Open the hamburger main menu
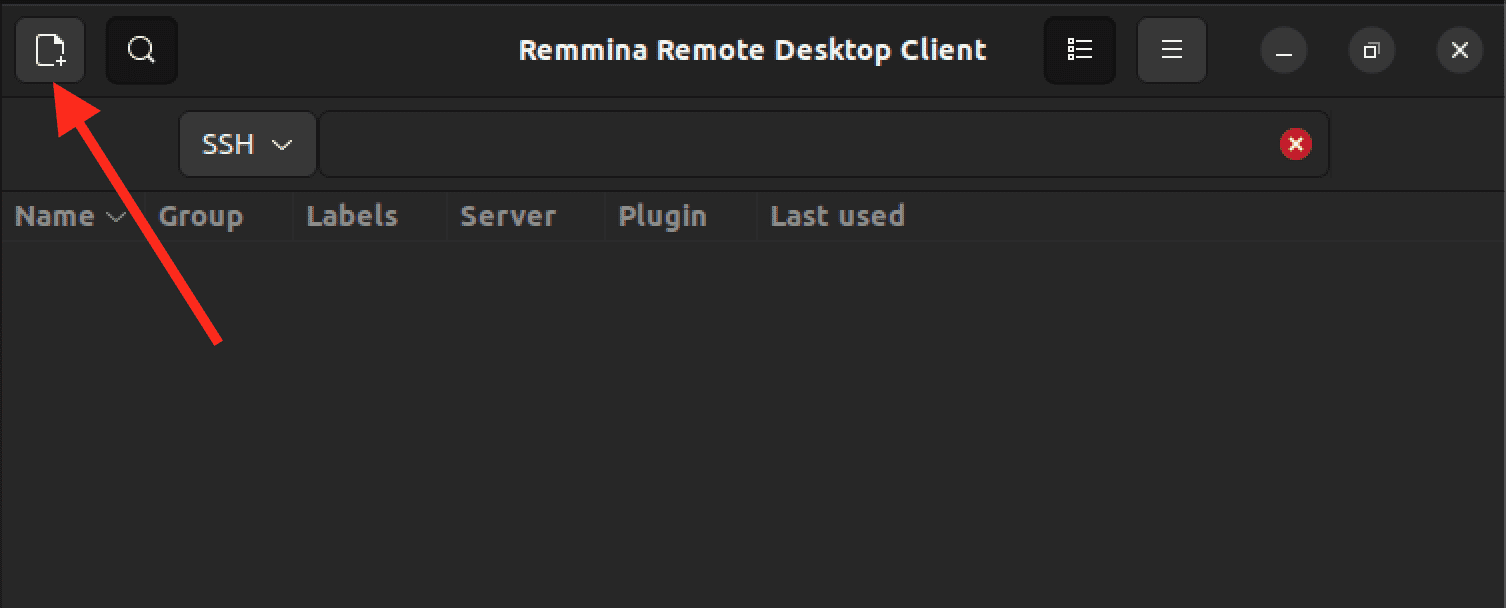This screenshot has width=1506, height=608. (1171, 50)
